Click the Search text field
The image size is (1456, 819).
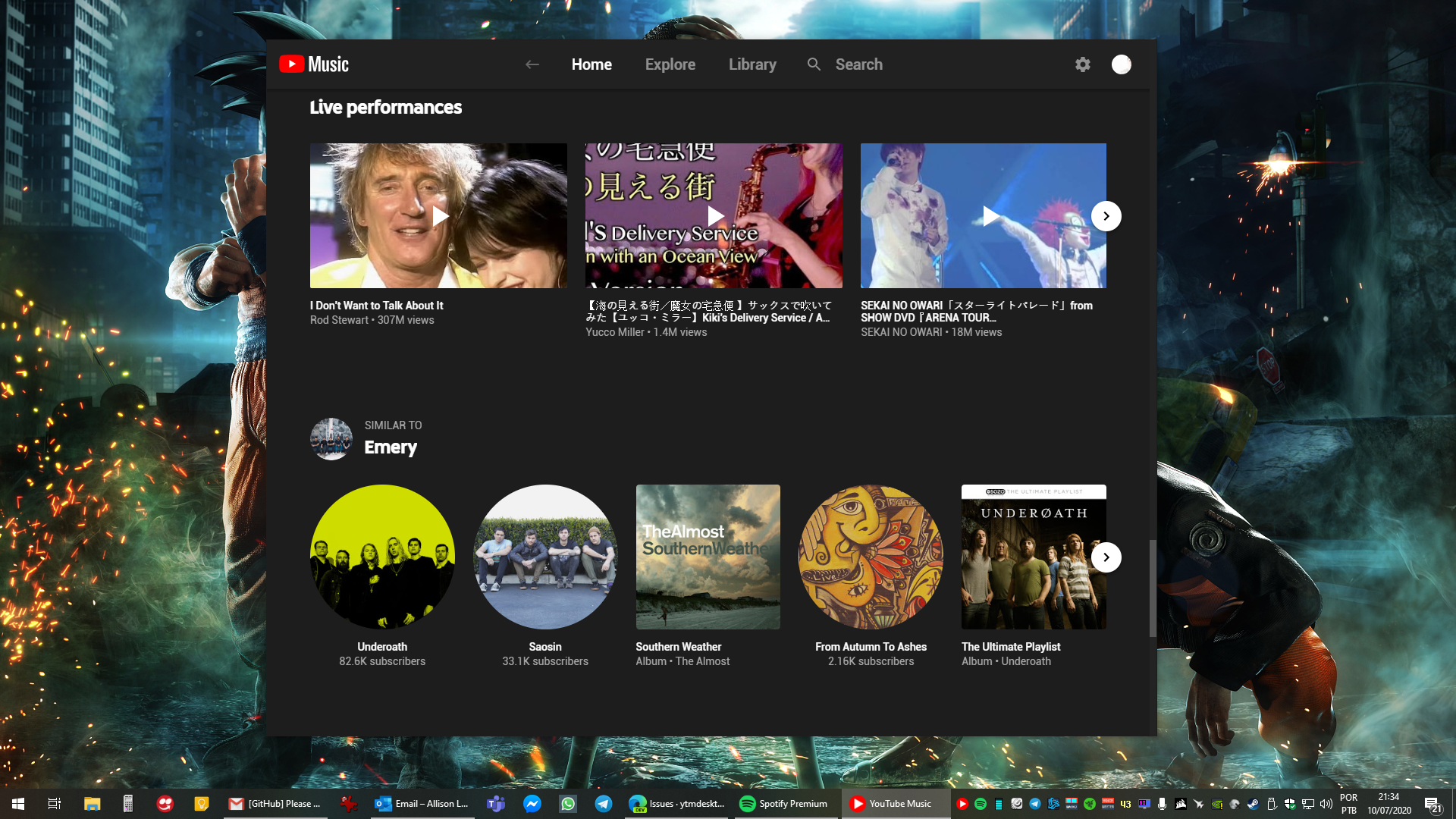tap(859, 64)
